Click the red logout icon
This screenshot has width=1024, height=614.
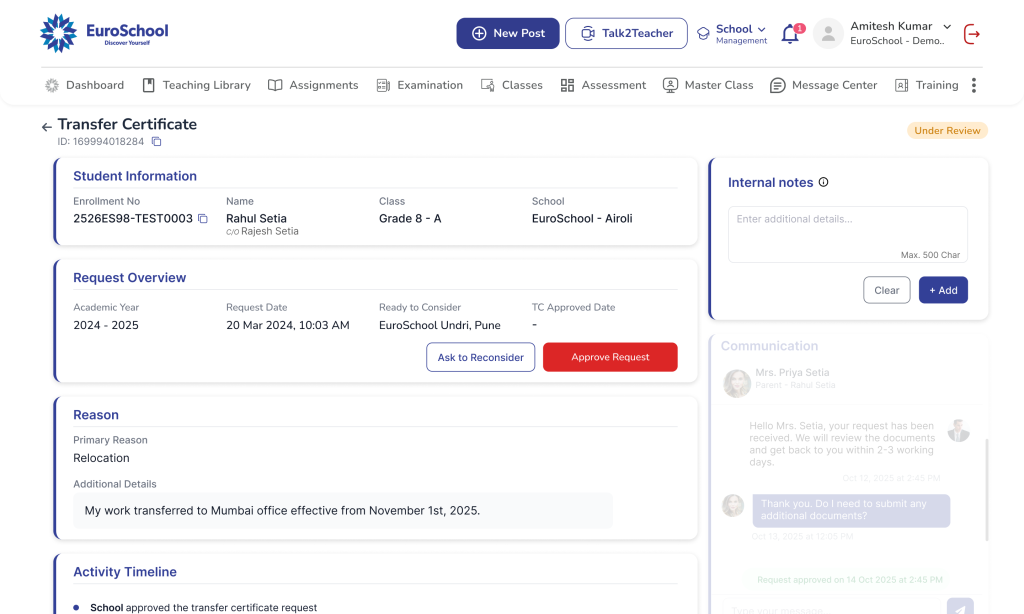pyautogui.click(x=971, y=34)
